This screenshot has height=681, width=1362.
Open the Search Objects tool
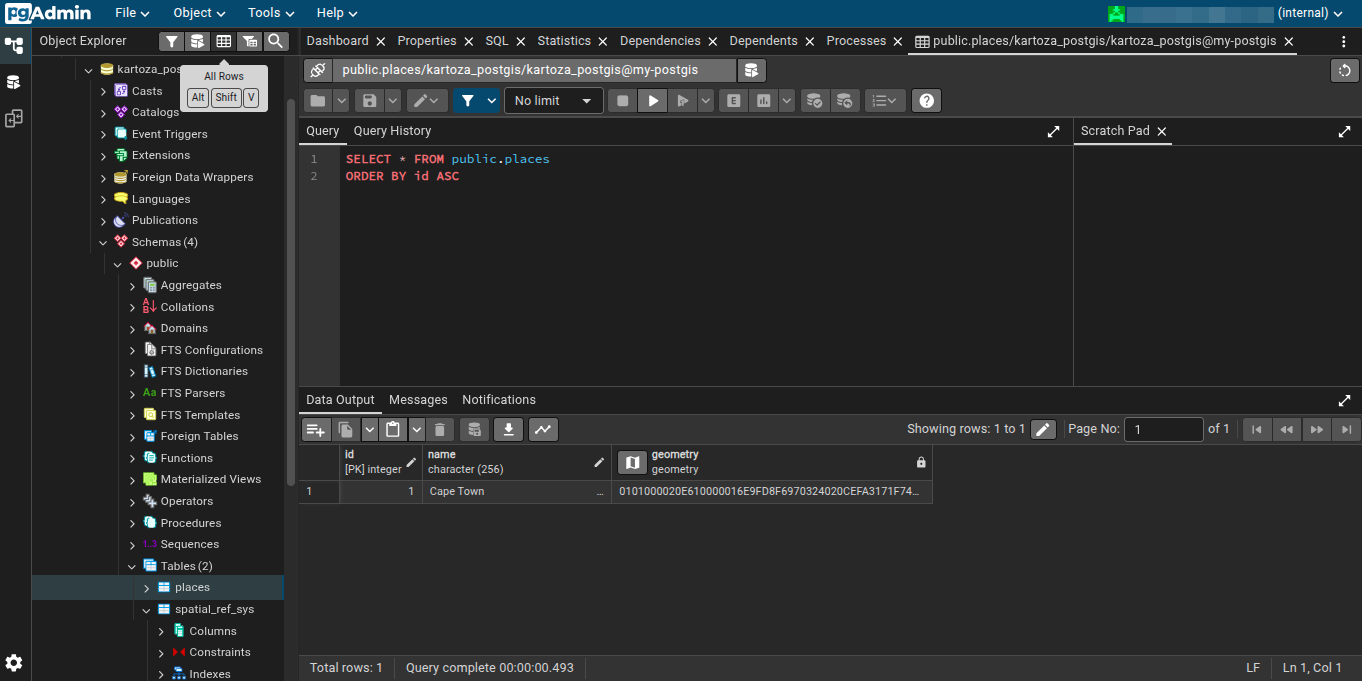click(x=276, y=41)
